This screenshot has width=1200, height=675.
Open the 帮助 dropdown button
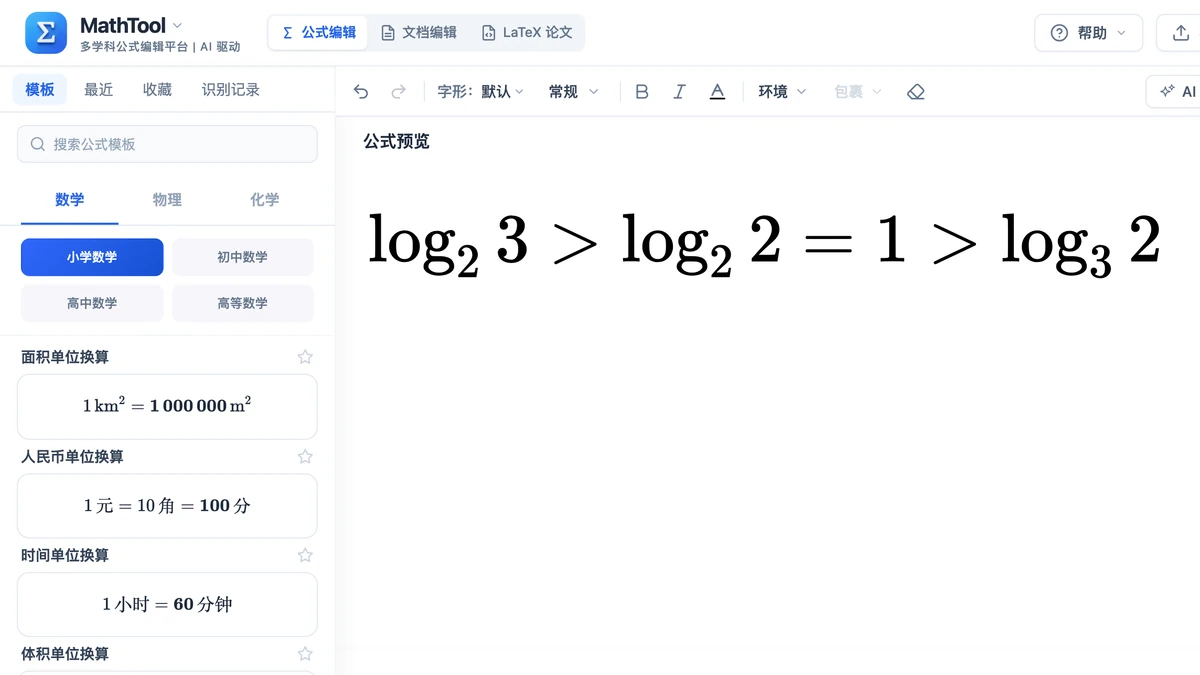coord(1088,33)
